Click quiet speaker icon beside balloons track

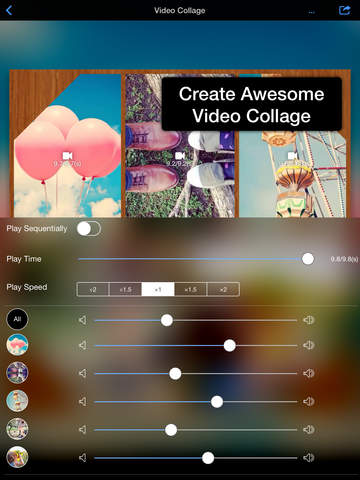pyautogui.click(x=83, y=345)
